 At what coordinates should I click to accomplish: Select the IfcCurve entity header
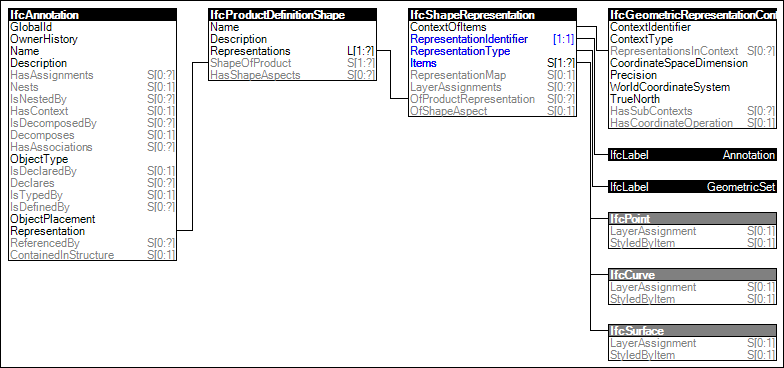692,274
